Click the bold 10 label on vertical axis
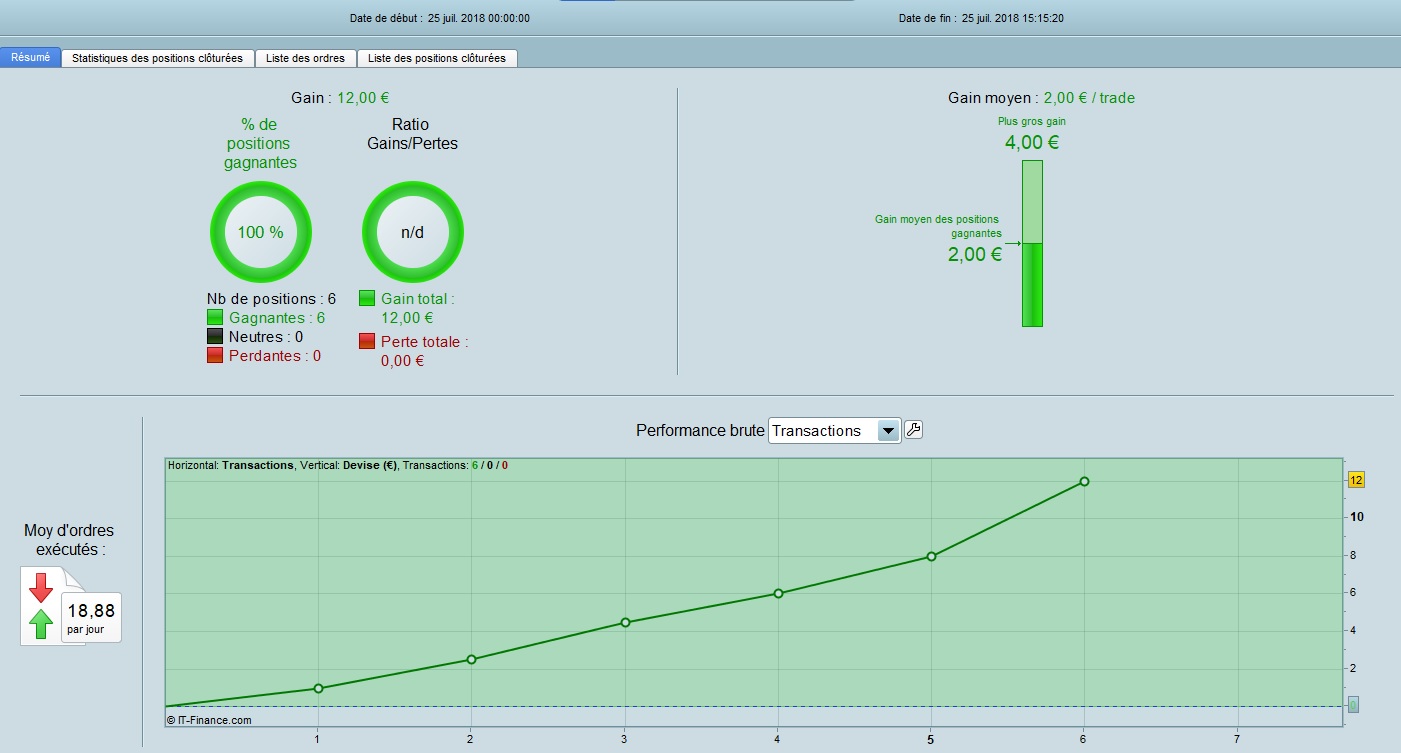The image size is (1401, 753). click(x=1357, y=517)
